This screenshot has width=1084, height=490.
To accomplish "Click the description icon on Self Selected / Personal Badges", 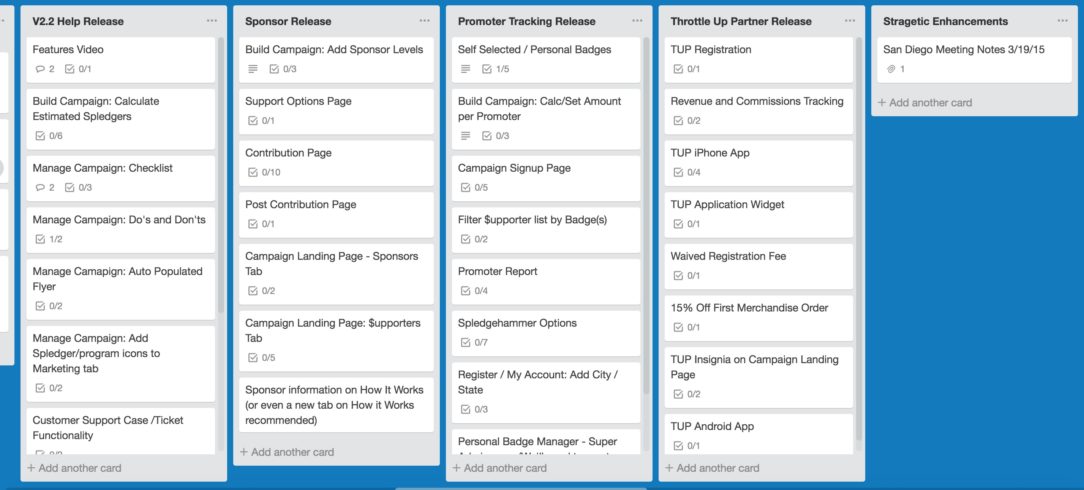I will pyautogui.click(x=465, y=69).
